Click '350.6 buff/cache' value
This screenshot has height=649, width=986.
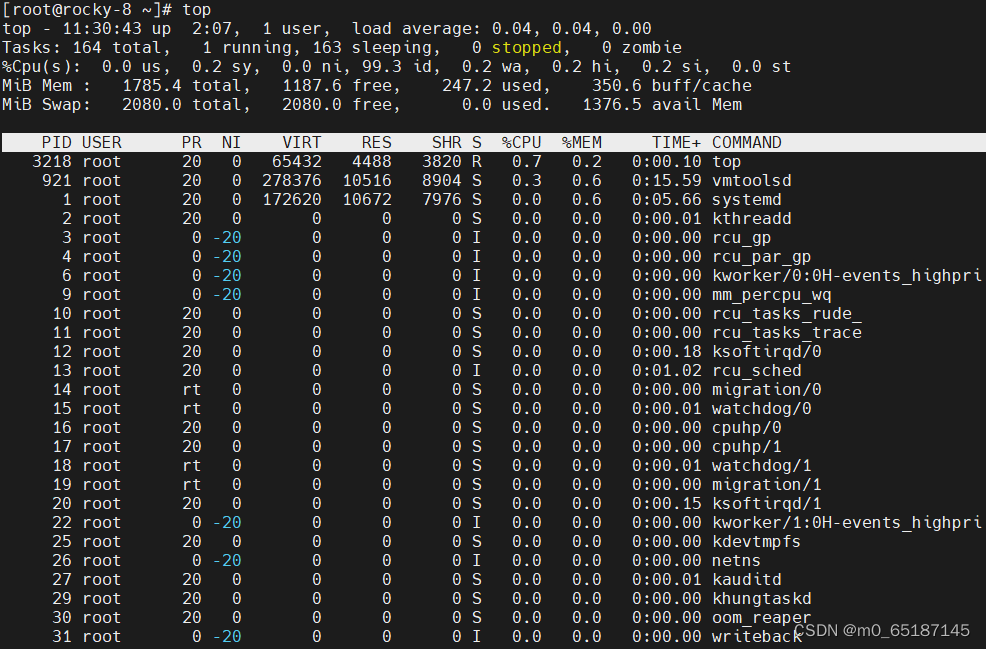pyautogui.click(x=672, y=86)
